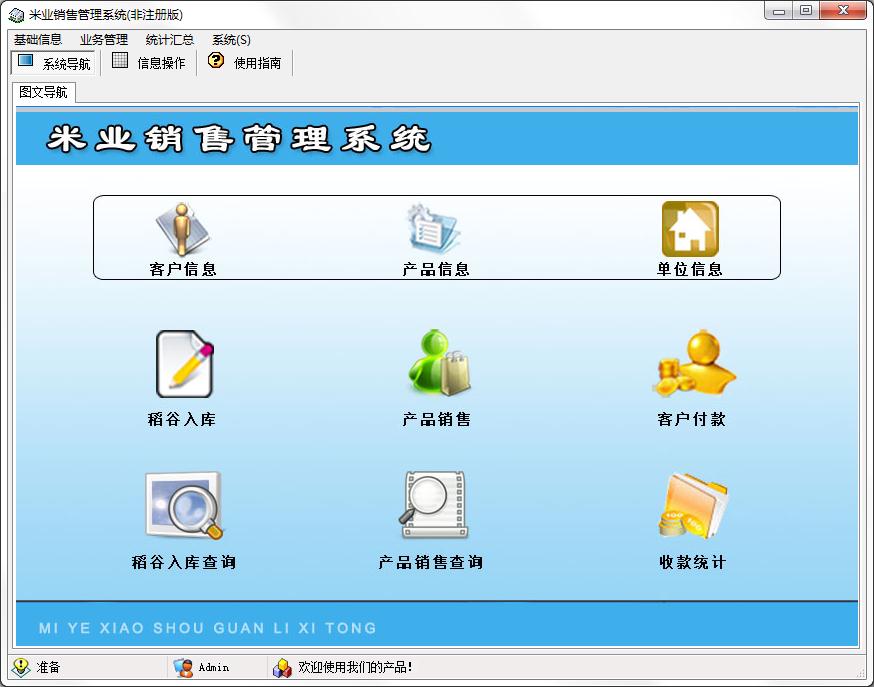The image size is (874, 687).
Task: Open 单位信息 (unit information)
Action: tap(689, 237)
